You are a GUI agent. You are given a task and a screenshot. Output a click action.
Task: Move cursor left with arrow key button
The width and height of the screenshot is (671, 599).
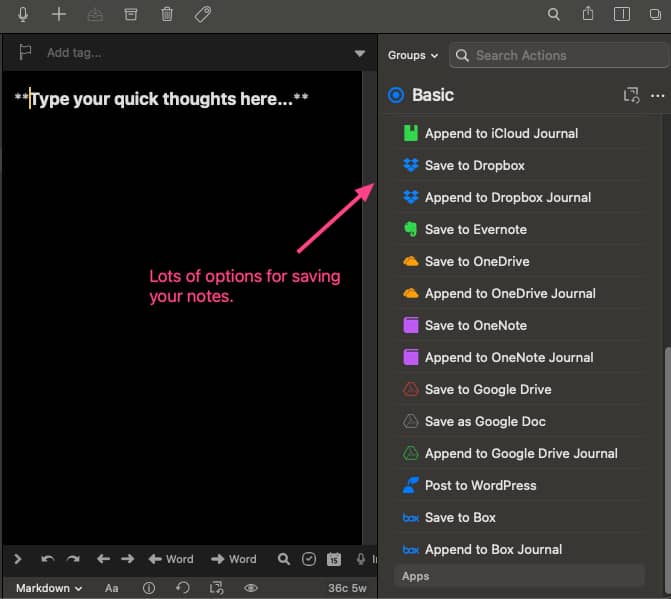point(103,559)
